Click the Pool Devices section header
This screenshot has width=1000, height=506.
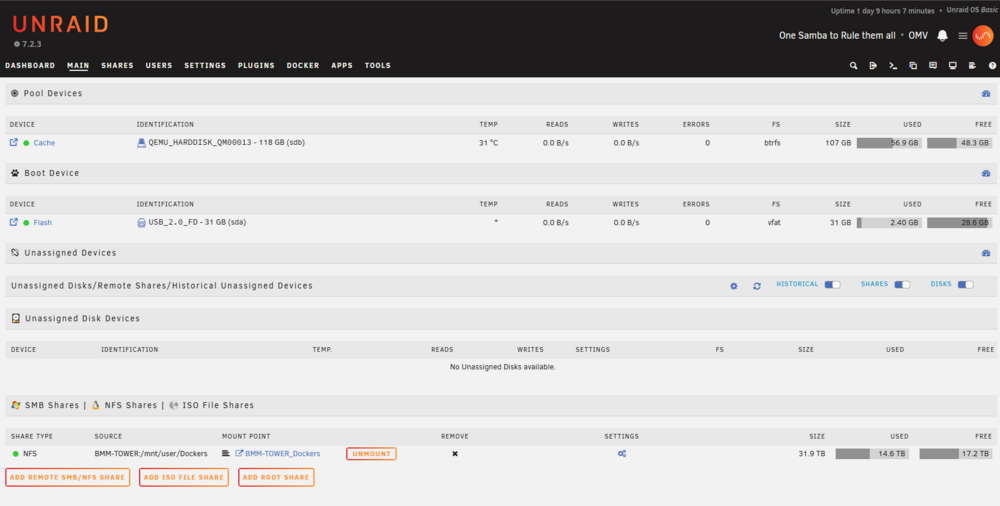[x=501, y=93]
